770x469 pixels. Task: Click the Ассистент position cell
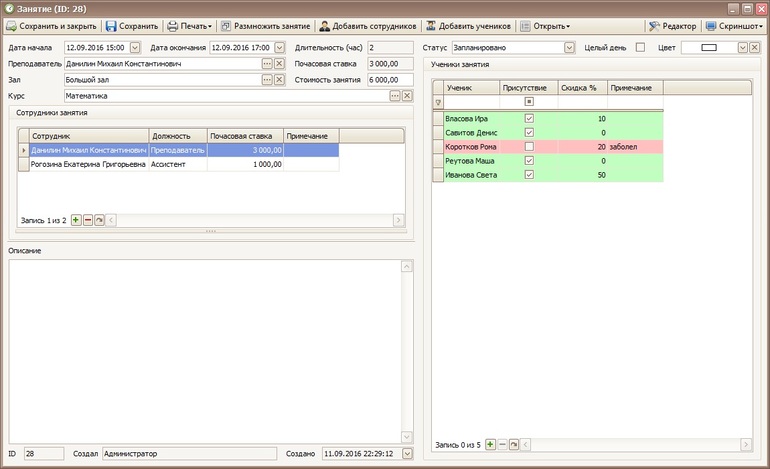pos(178,164)
